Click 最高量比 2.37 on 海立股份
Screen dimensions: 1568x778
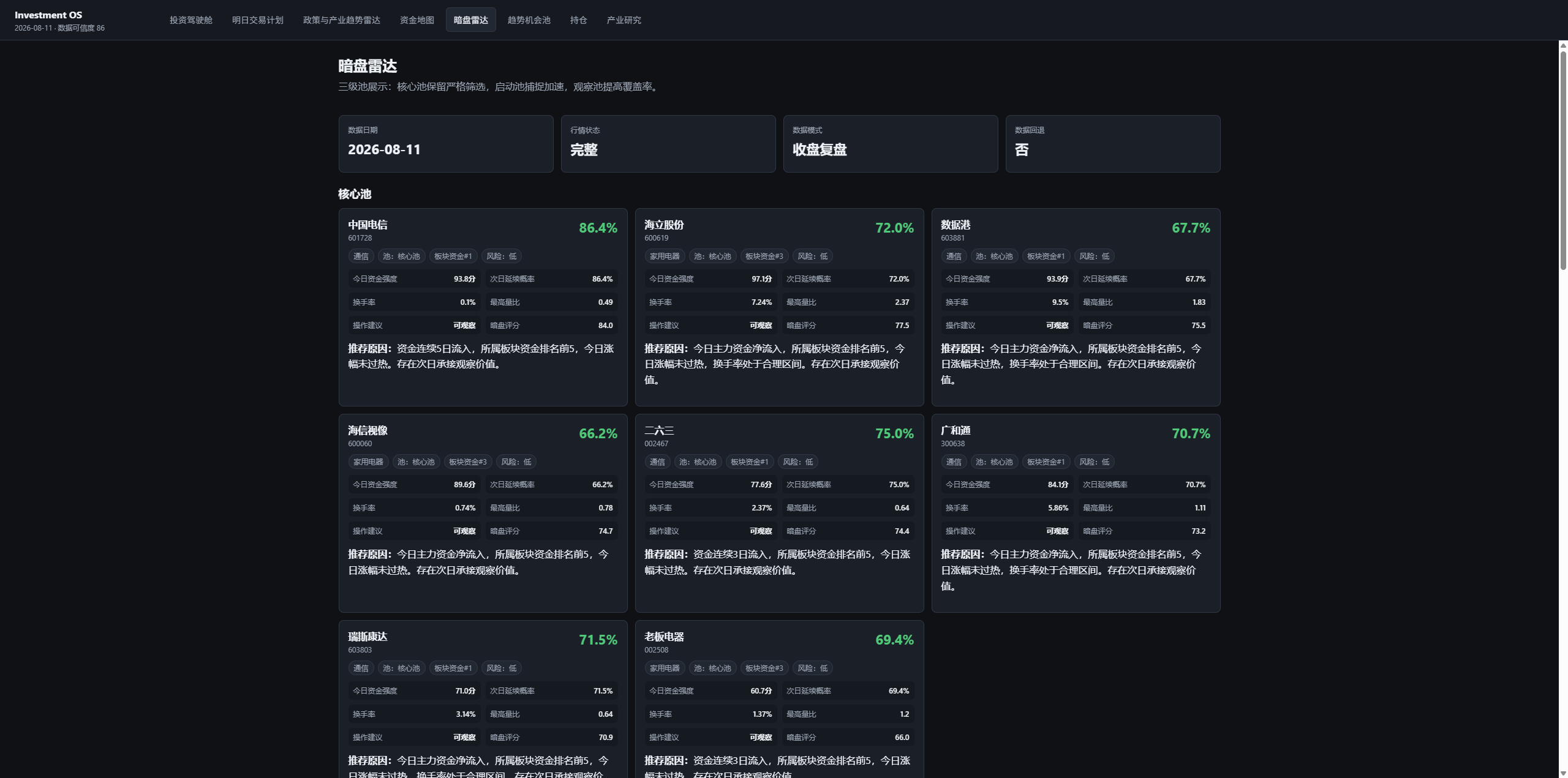848,302
